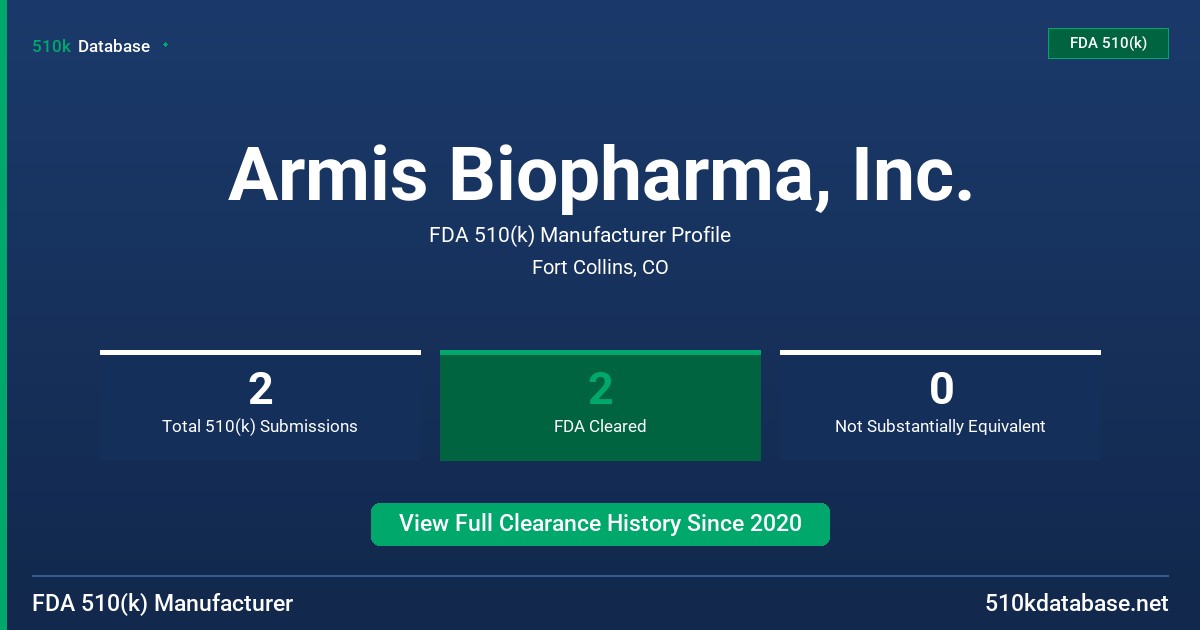Click the FDA 510(k) badge
This screenshot has width=1200, height=630.
[x=1108, y=44]
